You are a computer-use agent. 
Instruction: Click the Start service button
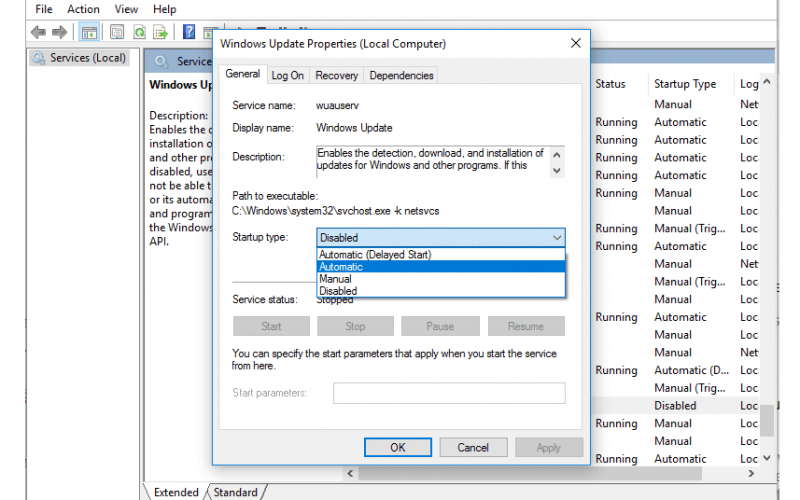(271, 326)
